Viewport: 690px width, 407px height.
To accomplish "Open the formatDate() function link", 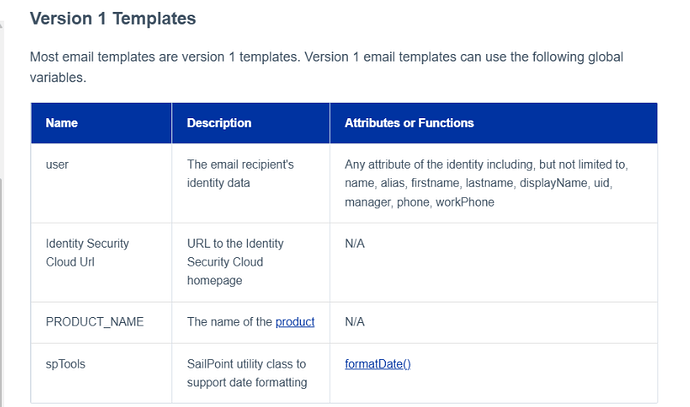I will point(378,363).
